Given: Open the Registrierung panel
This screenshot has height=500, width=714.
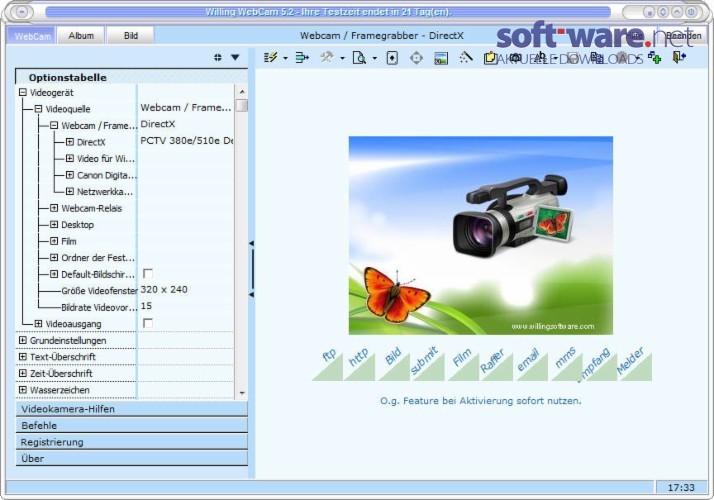Looking at the screenshot, I should pos(132,442).
